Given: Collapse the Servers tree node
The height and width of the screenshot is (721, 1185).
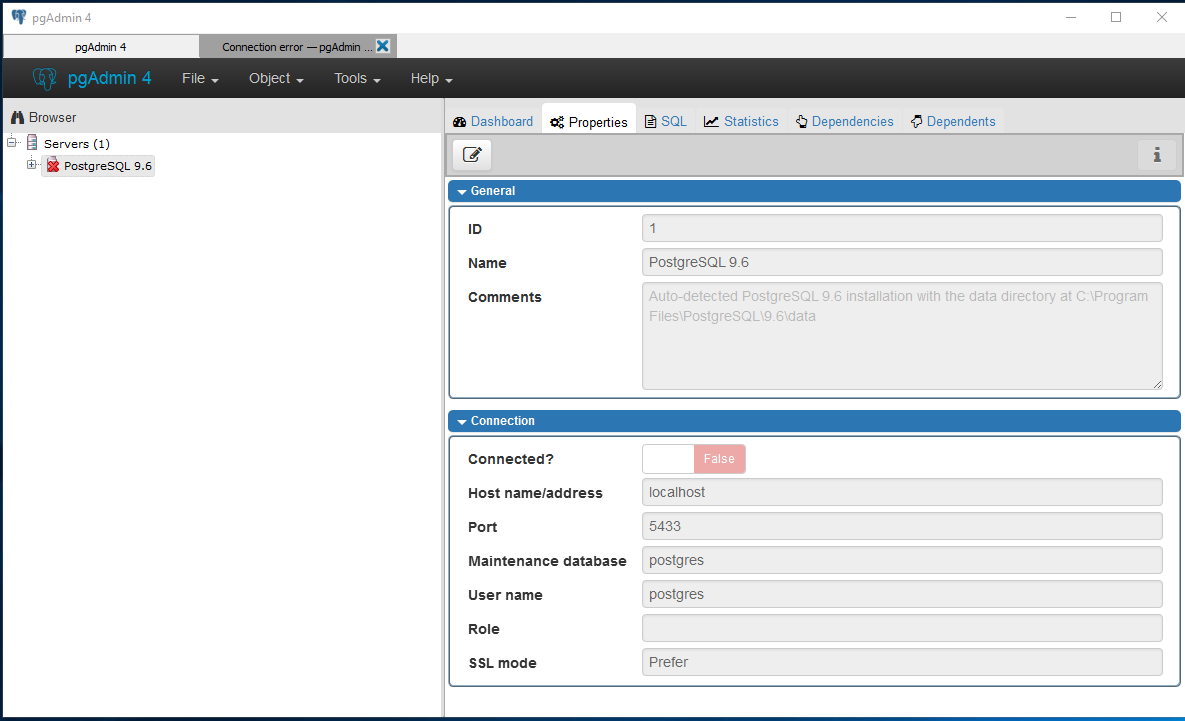Looking at the screenshot, I should [12, 143].
